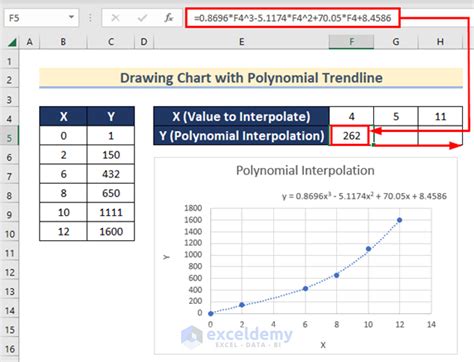Click cell 'Y (Polynomial Interpolation)'
The width and height of the screenshot is (474, 362).
point(241,136)
